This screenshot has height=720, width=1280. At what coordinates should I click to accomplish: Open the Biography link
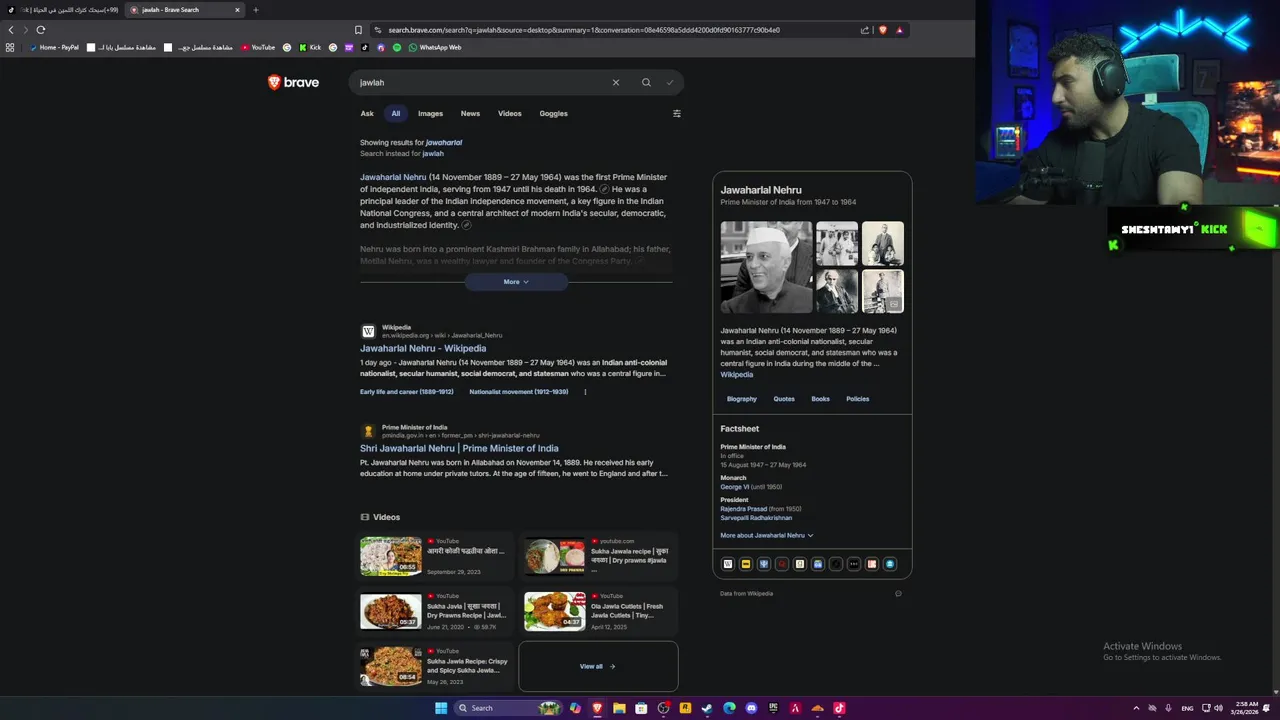point(742,399)
